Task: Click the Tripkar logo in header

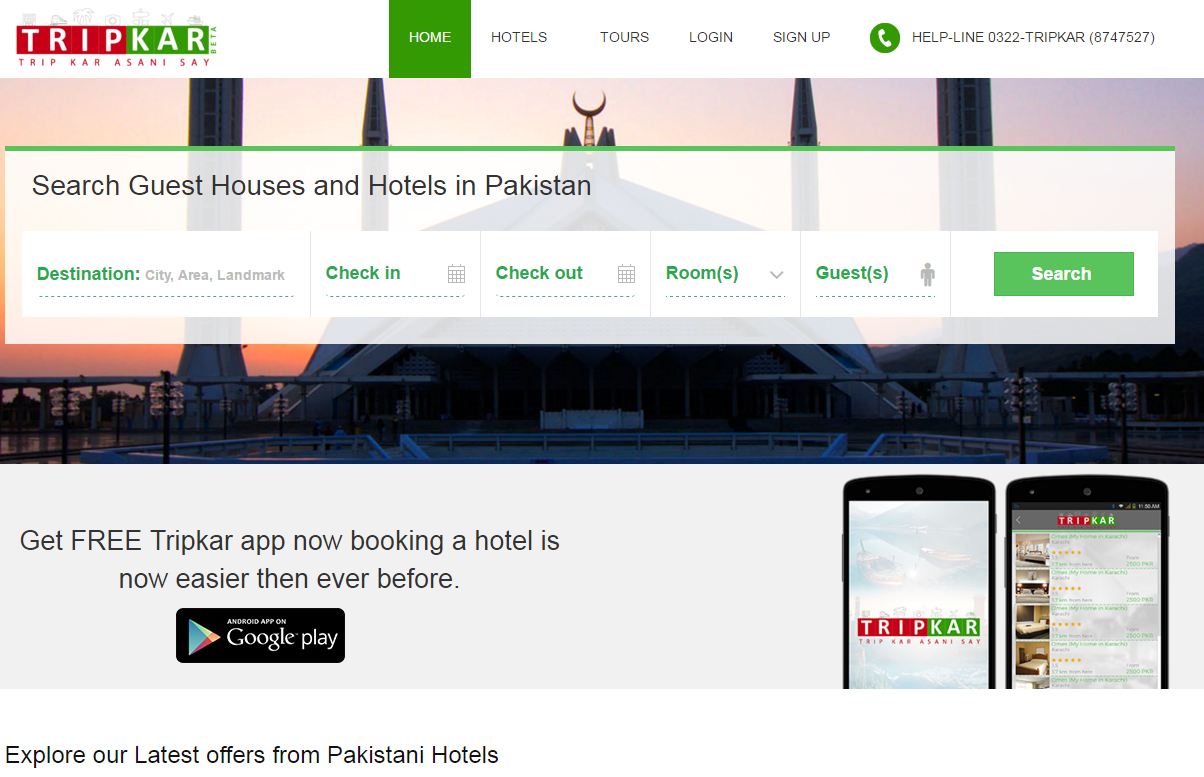Action: (x=117, y=40)
